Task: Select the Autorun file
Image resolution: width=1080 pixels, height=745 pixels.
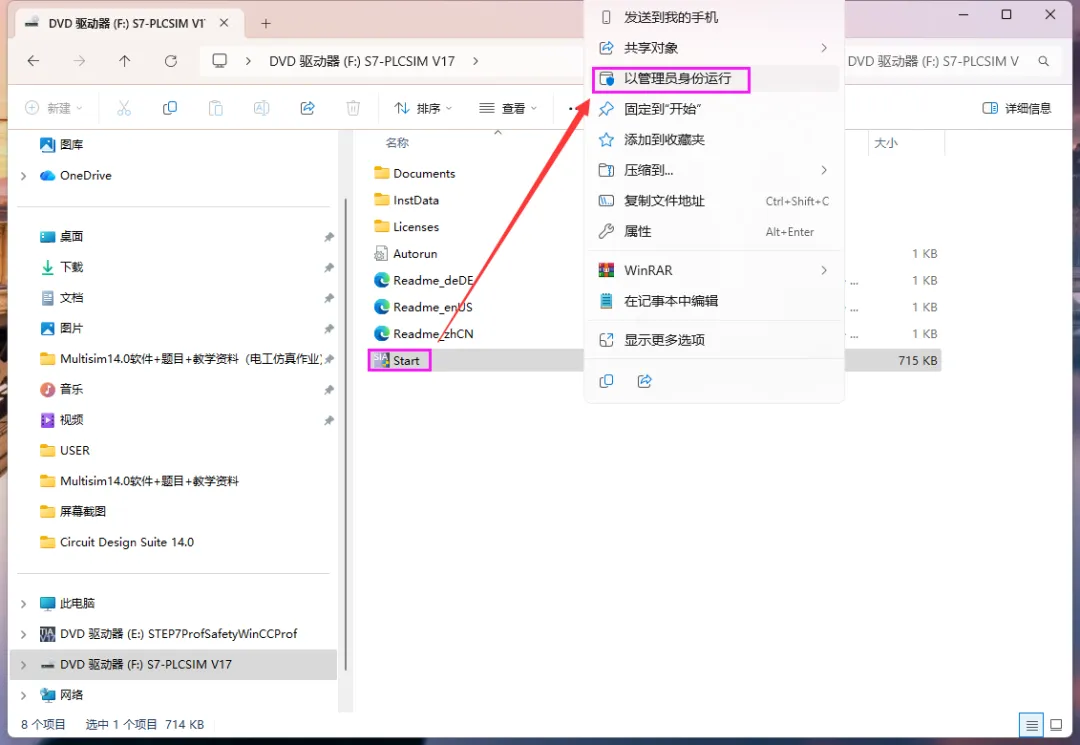Action: coord(406,253)
